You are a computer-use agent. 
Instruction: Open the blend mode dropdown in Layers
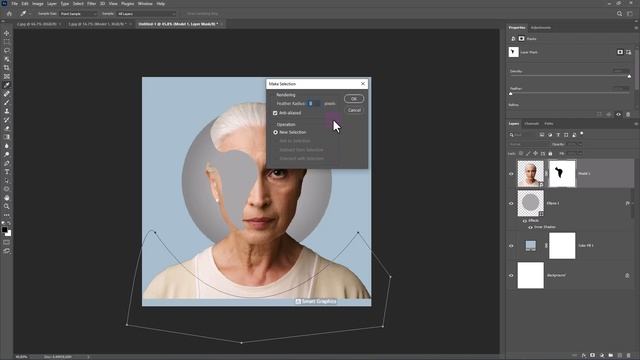tap(529, 144)
